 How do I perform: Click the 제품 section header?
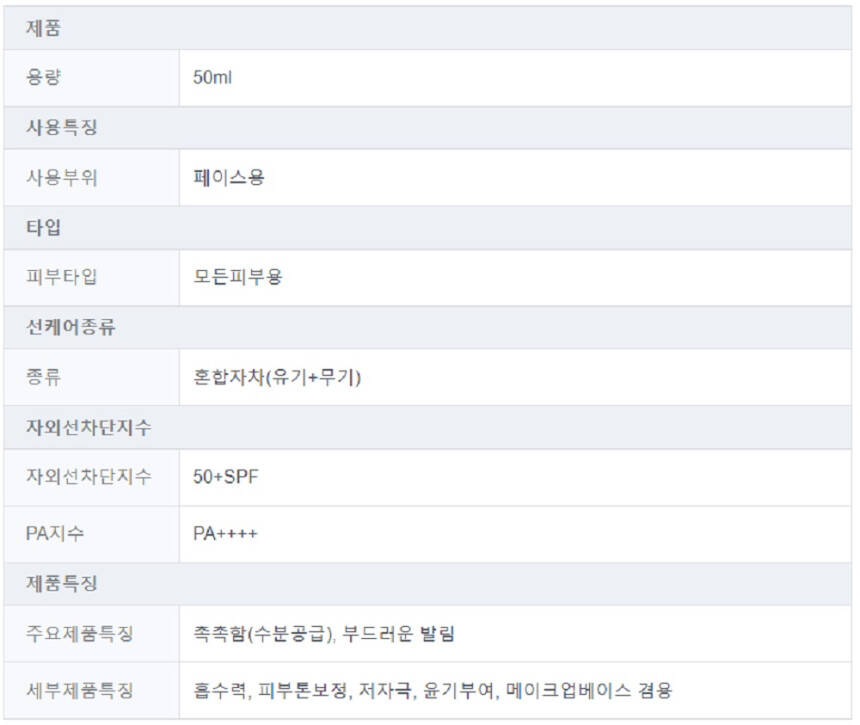click(x=43, y=29)
